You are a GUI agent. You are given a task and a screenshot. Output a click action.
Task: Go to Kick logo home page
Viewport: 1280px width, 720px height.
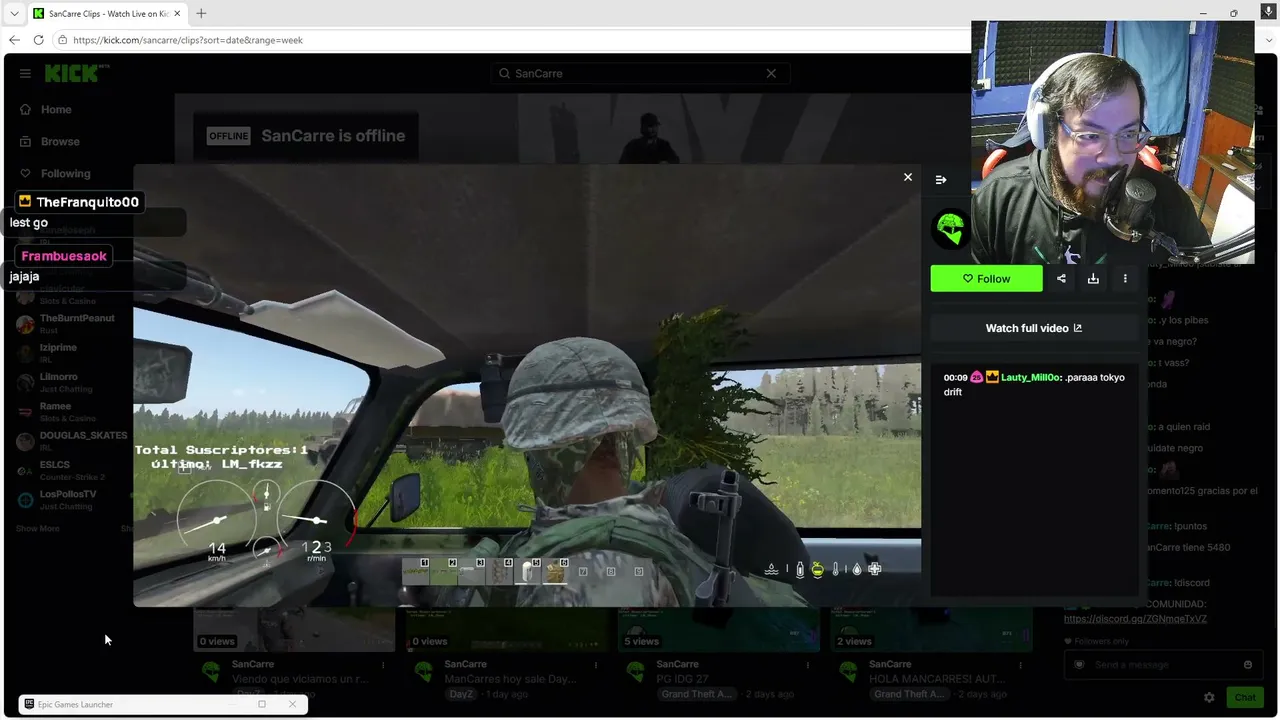pyautogui.click(x=77, y=73)
